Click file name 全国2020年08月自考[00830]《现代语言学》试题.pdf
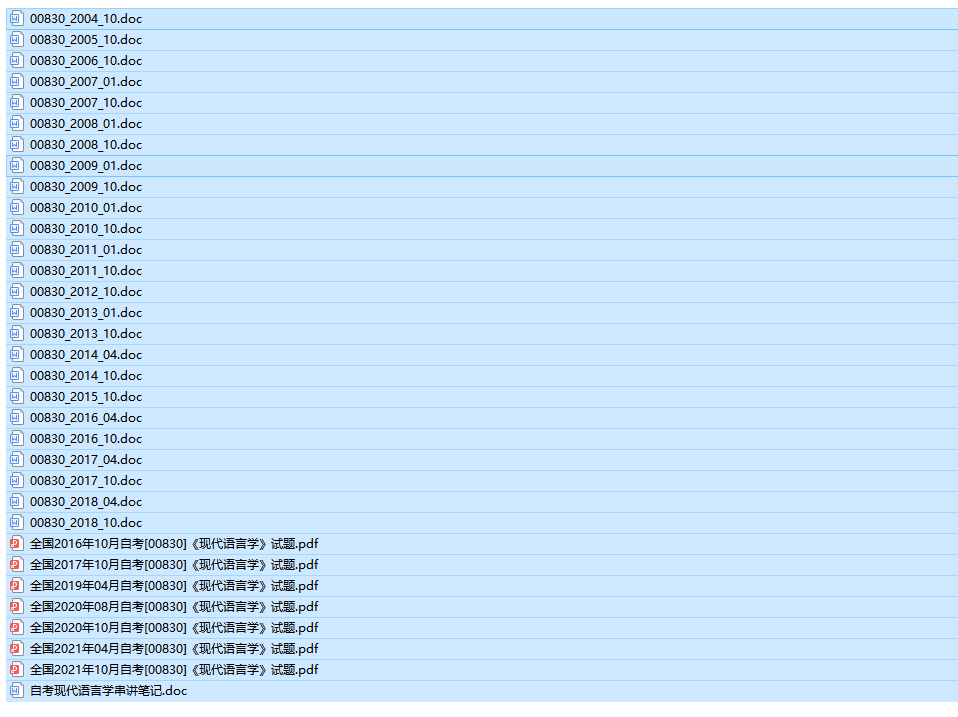Screen dimensions: 958x717 [174, 606]
